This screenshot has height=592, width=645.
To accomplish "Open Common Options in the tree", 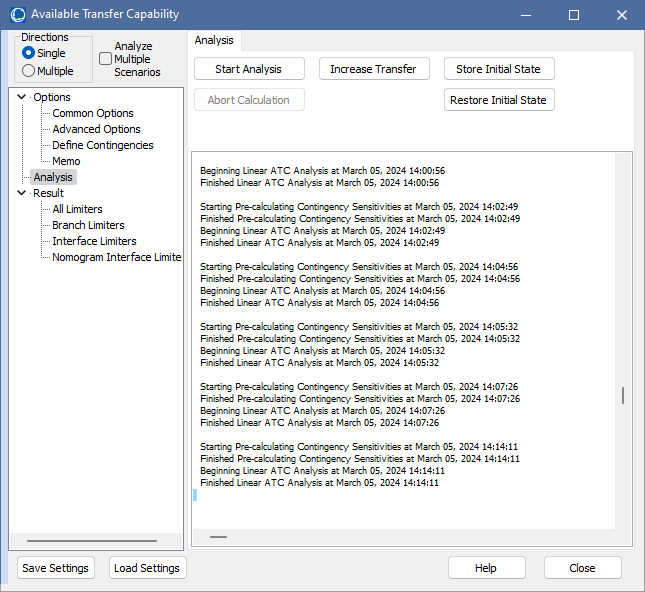I will coord(92,113).
